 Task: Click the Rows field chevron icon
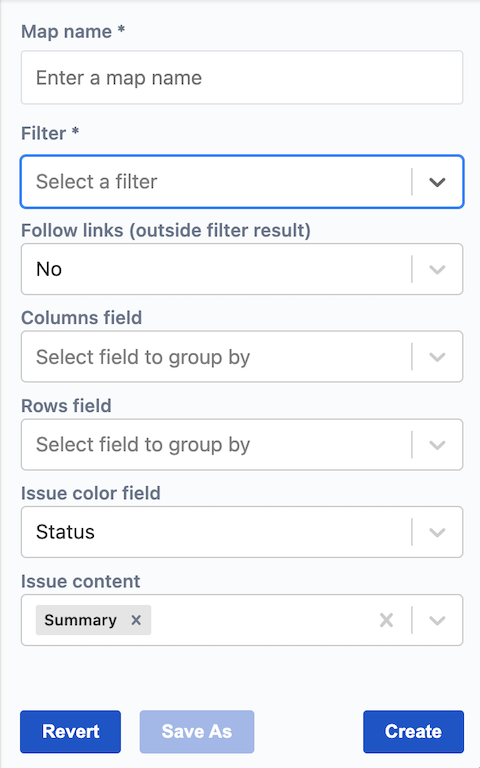[x=437, y=445]
